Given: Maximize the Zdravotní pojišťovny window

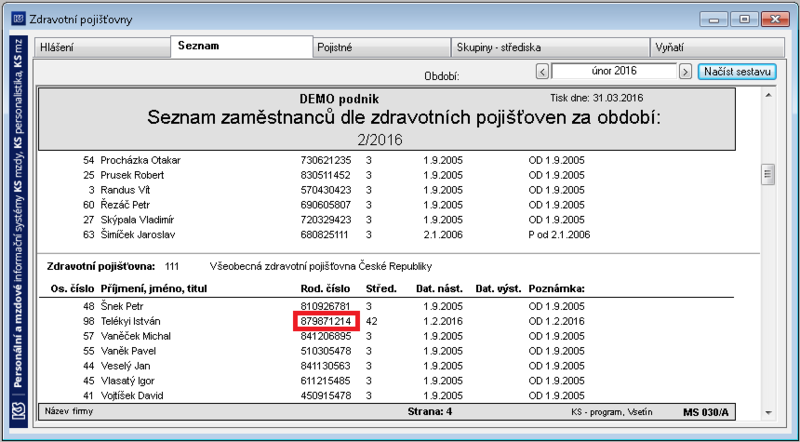Looking at the screenshot, I should (744, 19).
